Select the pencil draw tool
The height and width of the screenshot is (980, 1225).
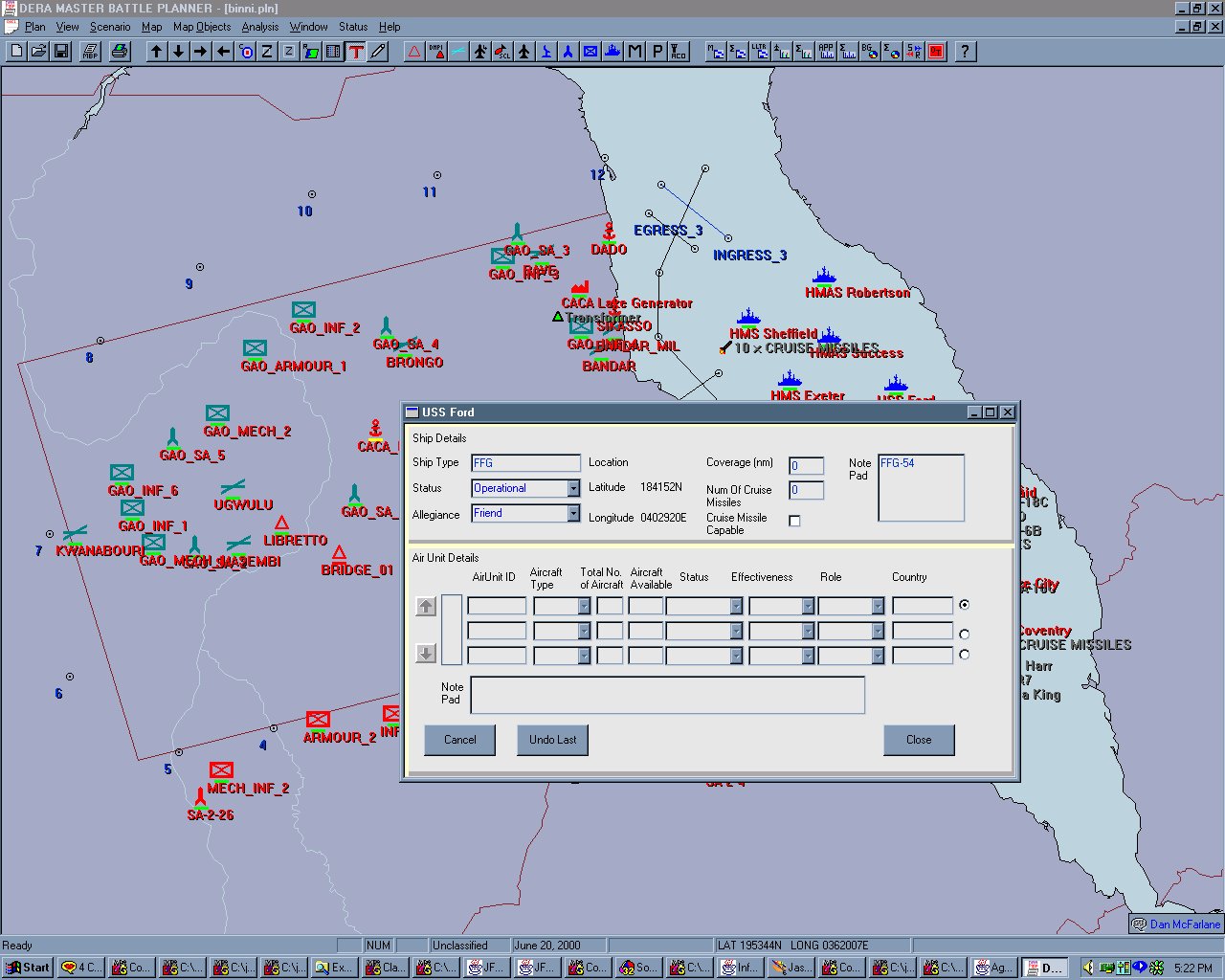378,52
